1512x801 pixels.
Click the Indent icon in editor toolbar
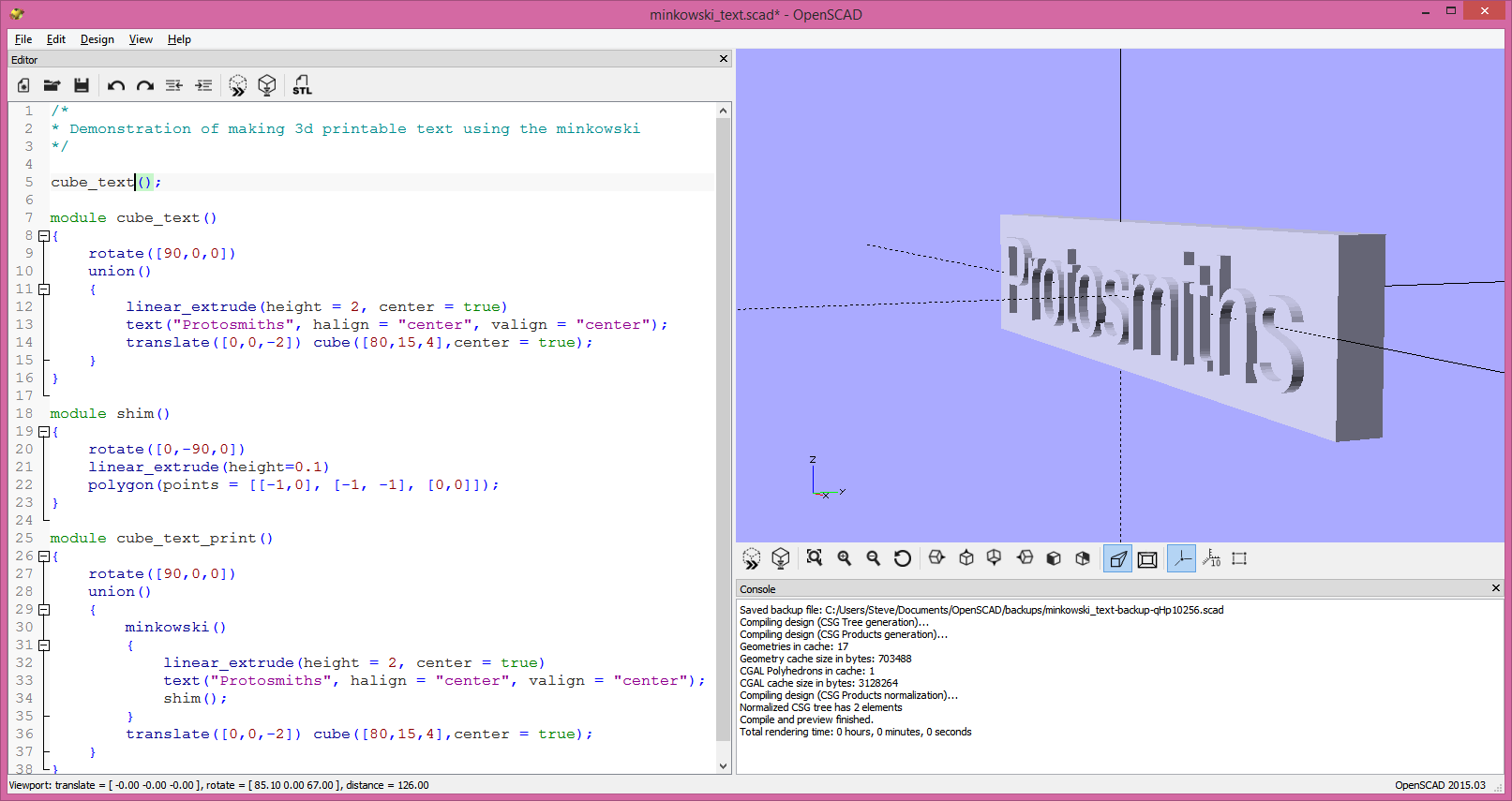pyautogui.click(x=203, y=85)
